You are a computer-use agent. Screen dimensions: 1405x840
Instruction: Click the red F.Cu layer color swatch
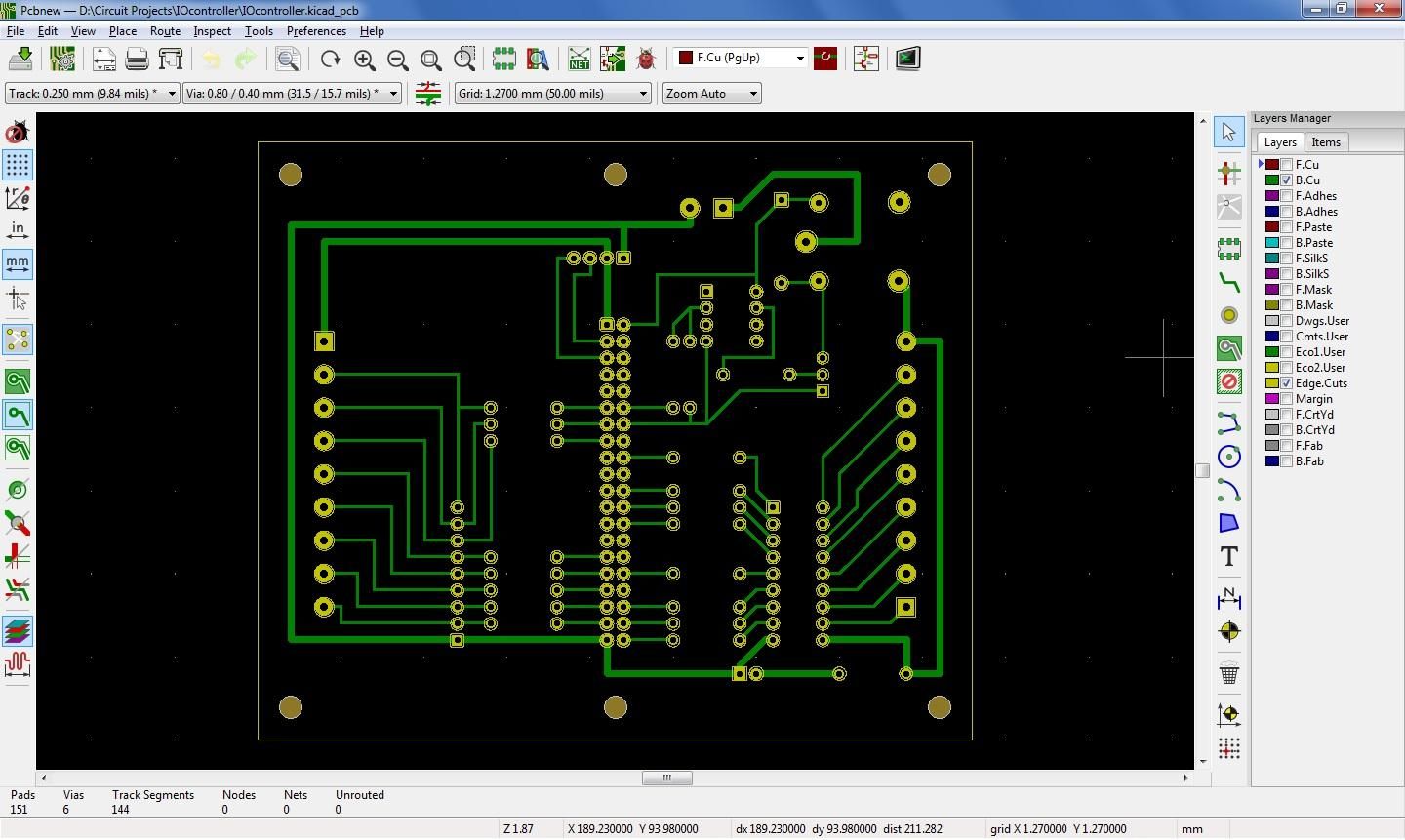coord(1271,164)
